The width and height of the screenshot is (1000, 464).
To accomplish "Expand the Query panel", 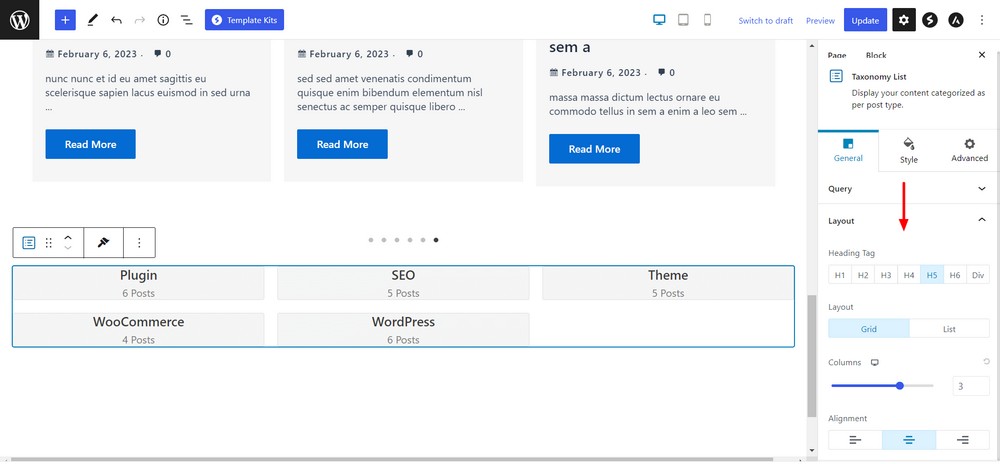I will point(908,189).
